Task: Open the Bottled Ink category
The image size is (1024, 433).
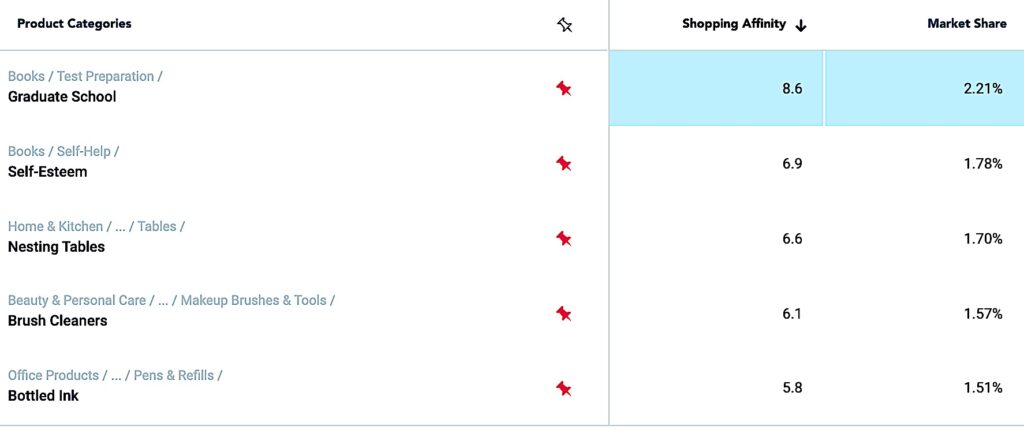Action: [43, 396]
